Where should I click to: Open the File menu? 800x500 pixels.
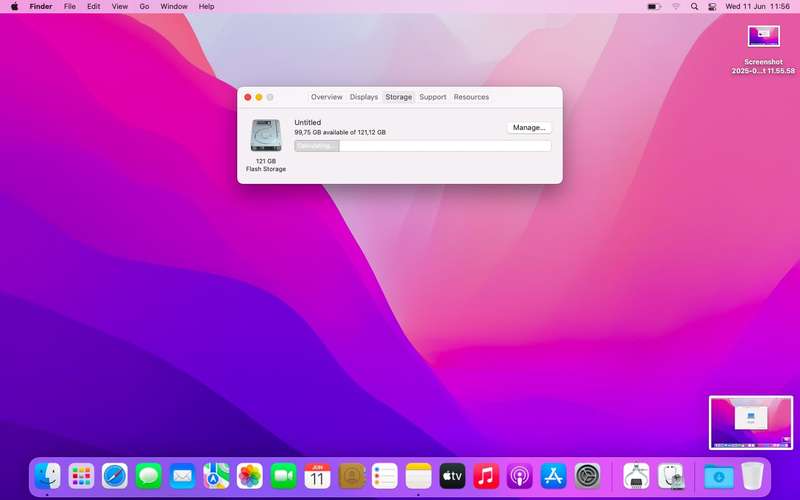[70, 7]
